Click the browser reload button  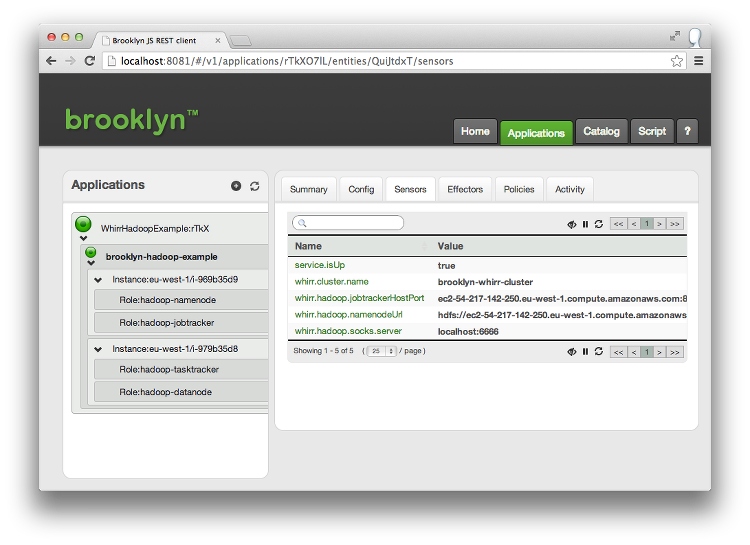[90, 61]
